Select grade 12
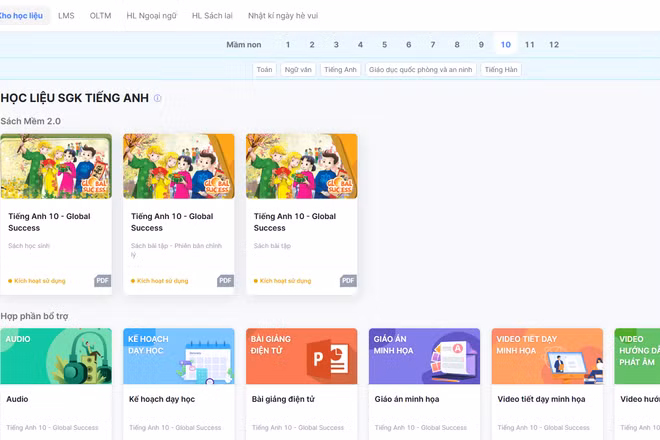Screen dimensions: 660x440 coord(554,45)
